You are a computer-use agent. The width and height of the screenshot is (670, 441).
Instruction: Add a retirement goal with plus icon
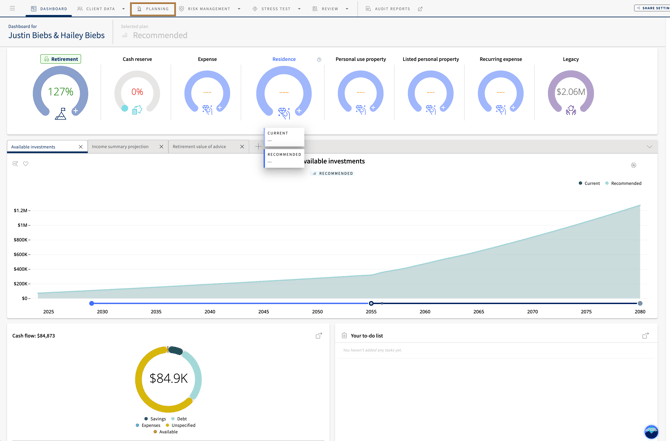(75, 111)
